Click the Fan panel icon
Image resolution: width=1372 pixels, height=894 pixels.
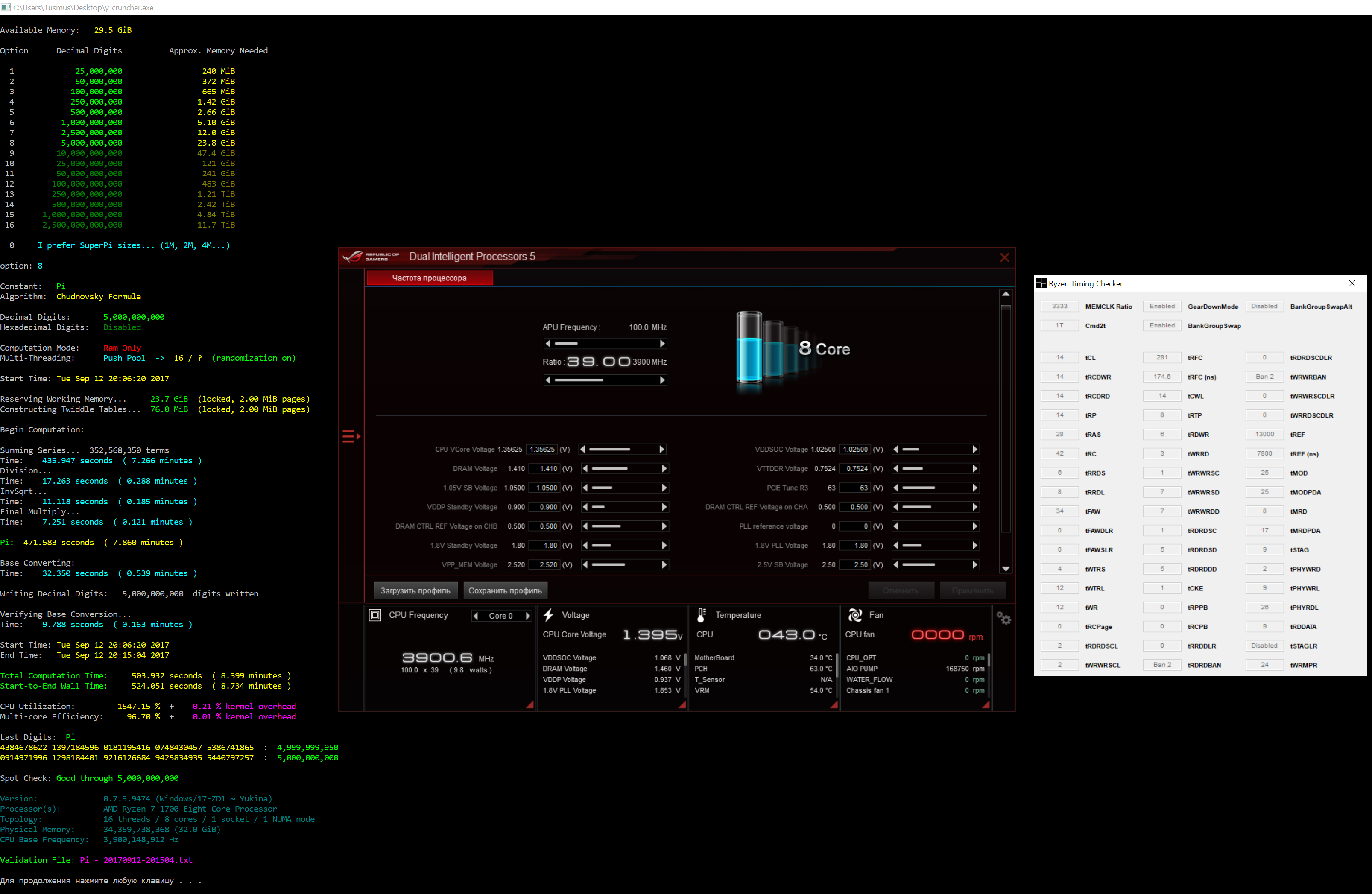pos(855,615)
